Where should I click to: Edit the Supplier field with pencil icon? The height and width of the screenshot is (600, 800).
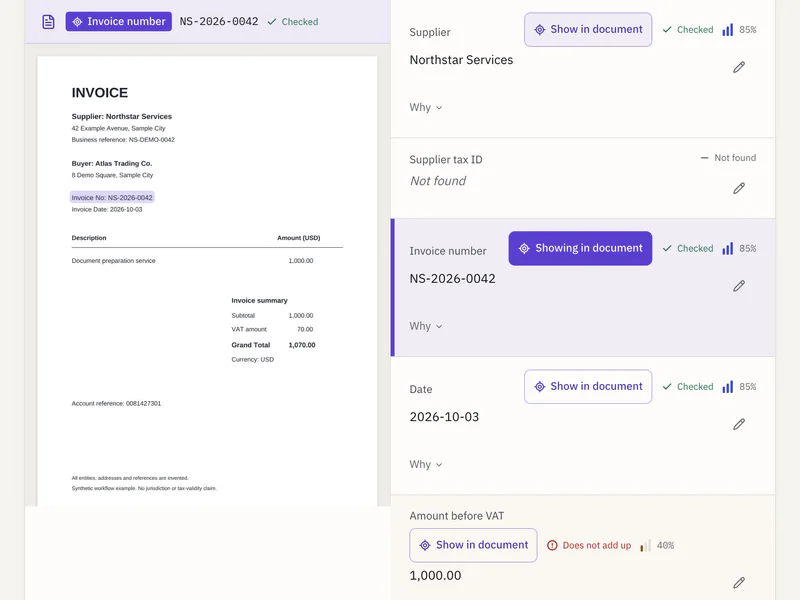tap(739, 67)
